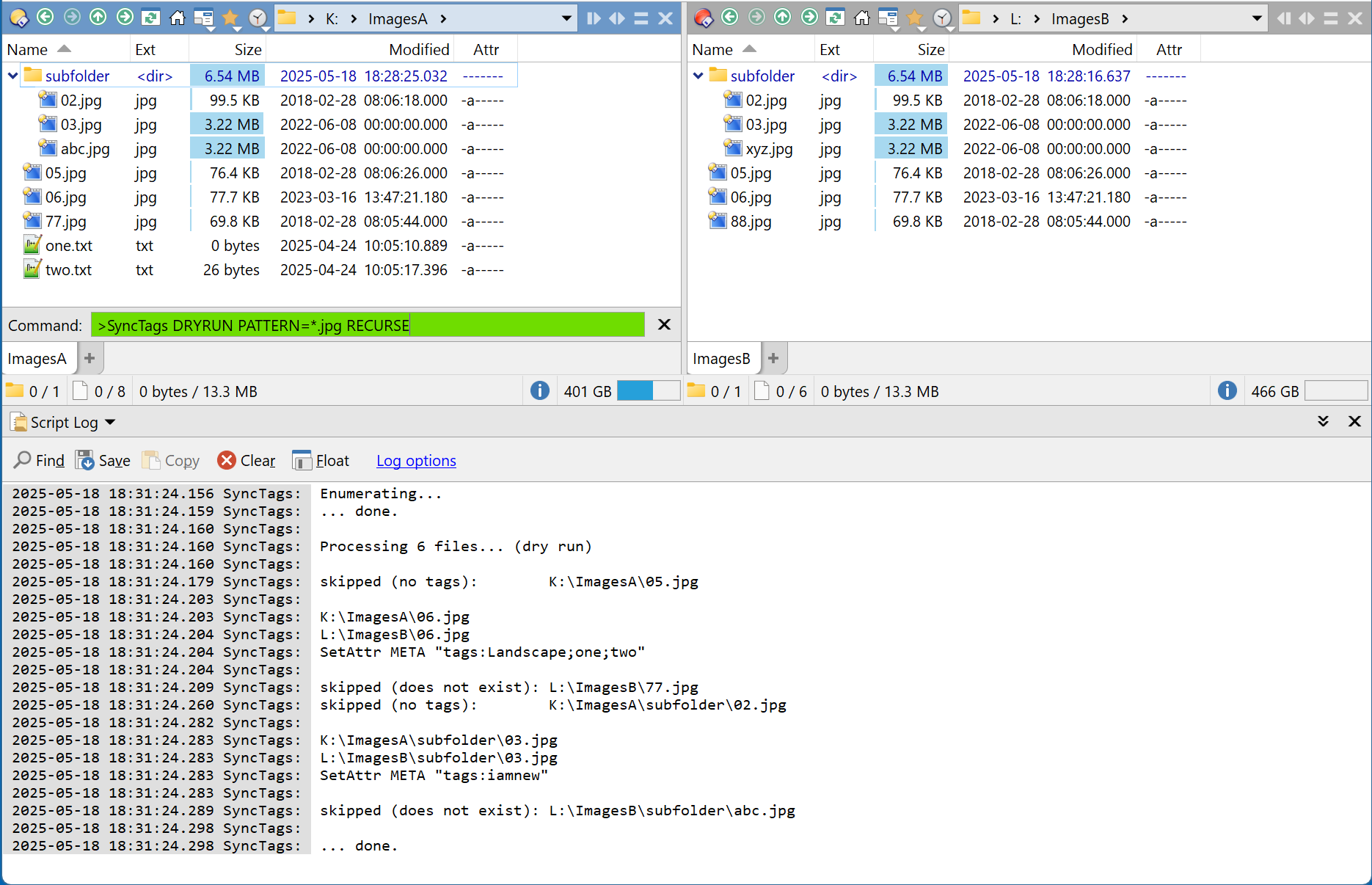1372x885 pixels.
Task: Select abc.jpg in ImagesA subfolder
Action: (x=85, y=149)
